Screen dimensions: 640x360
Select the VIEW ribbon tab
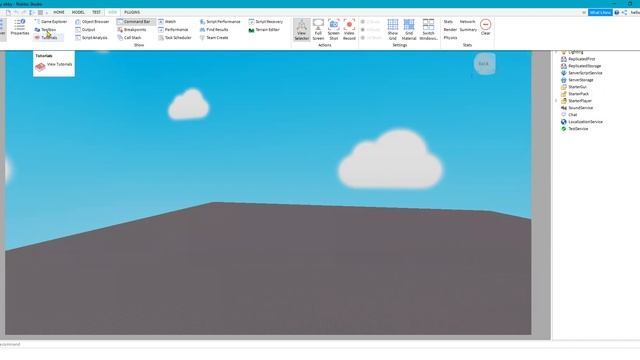[x=112, y=12]
